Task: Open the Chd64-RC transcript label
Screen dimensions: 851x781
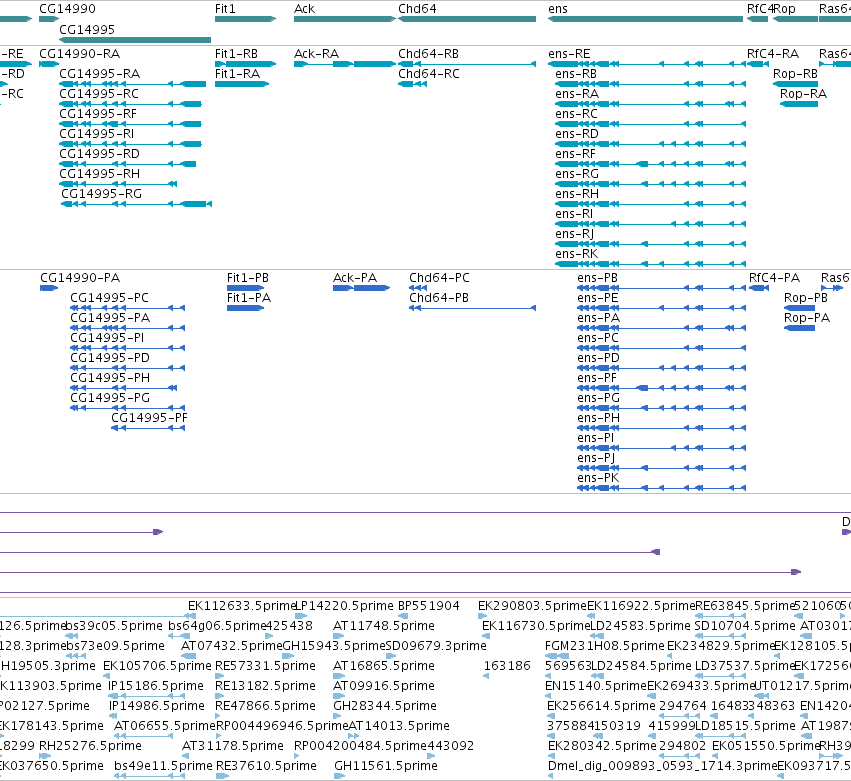Action: tap(428, 74)
